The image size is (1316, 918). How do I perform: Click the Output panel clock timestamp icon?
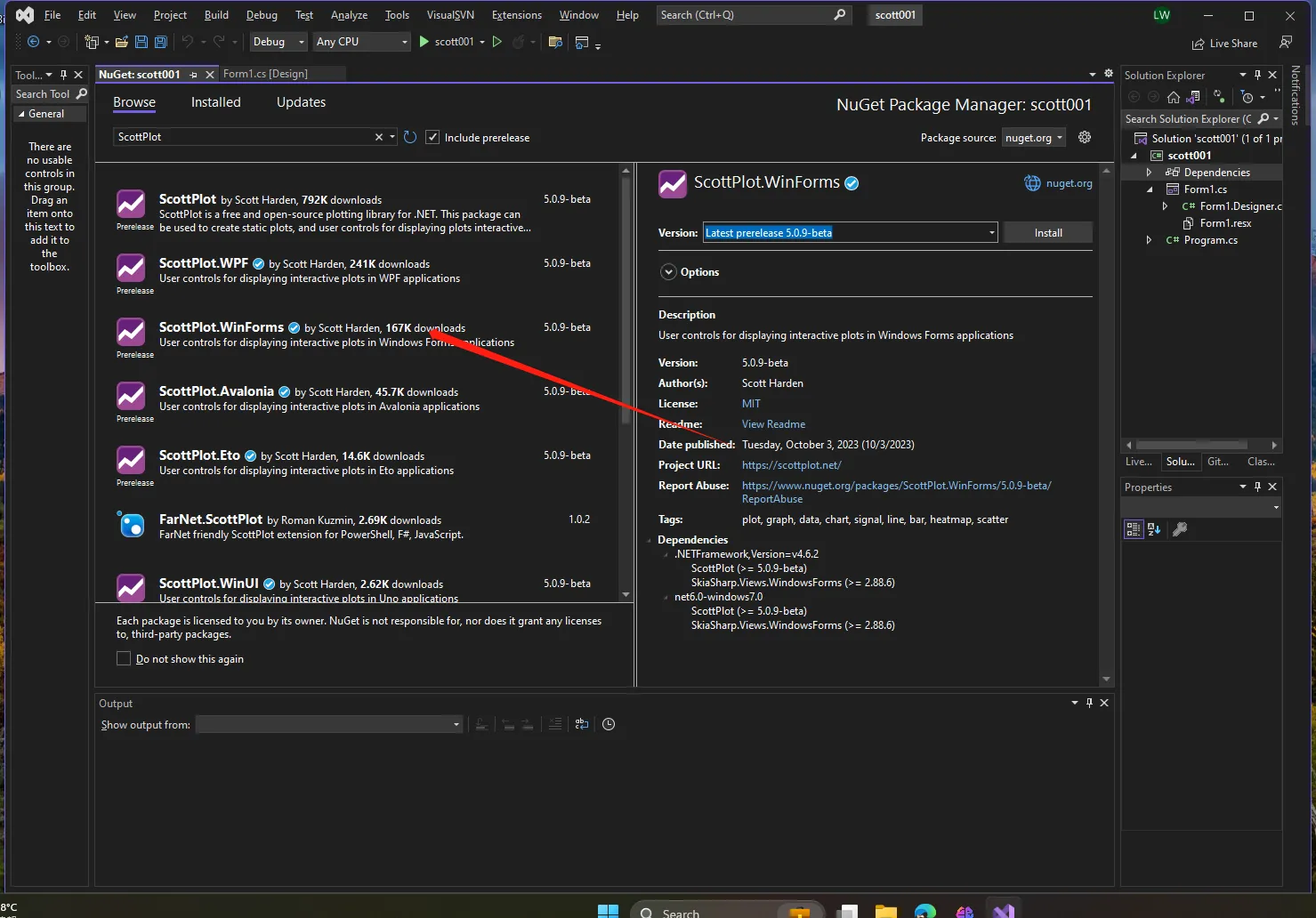pos(609,724)
